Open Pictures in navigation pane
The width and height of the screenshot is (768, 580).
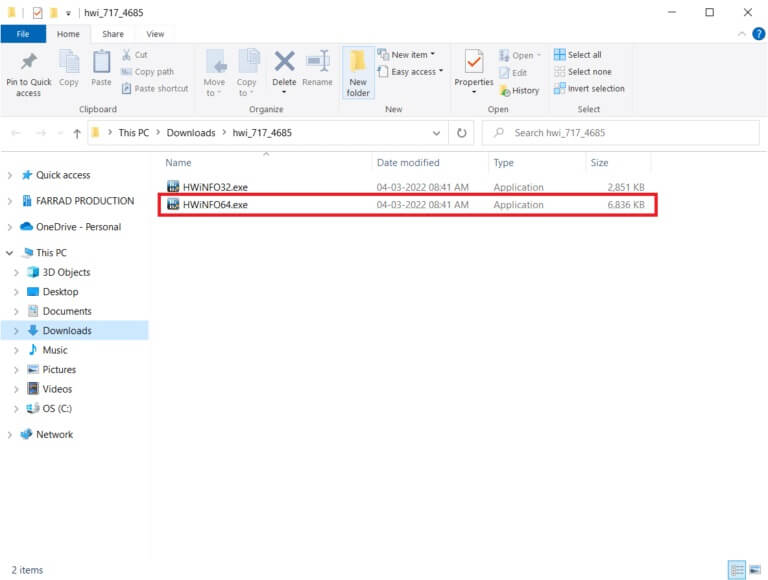[59, 370]
